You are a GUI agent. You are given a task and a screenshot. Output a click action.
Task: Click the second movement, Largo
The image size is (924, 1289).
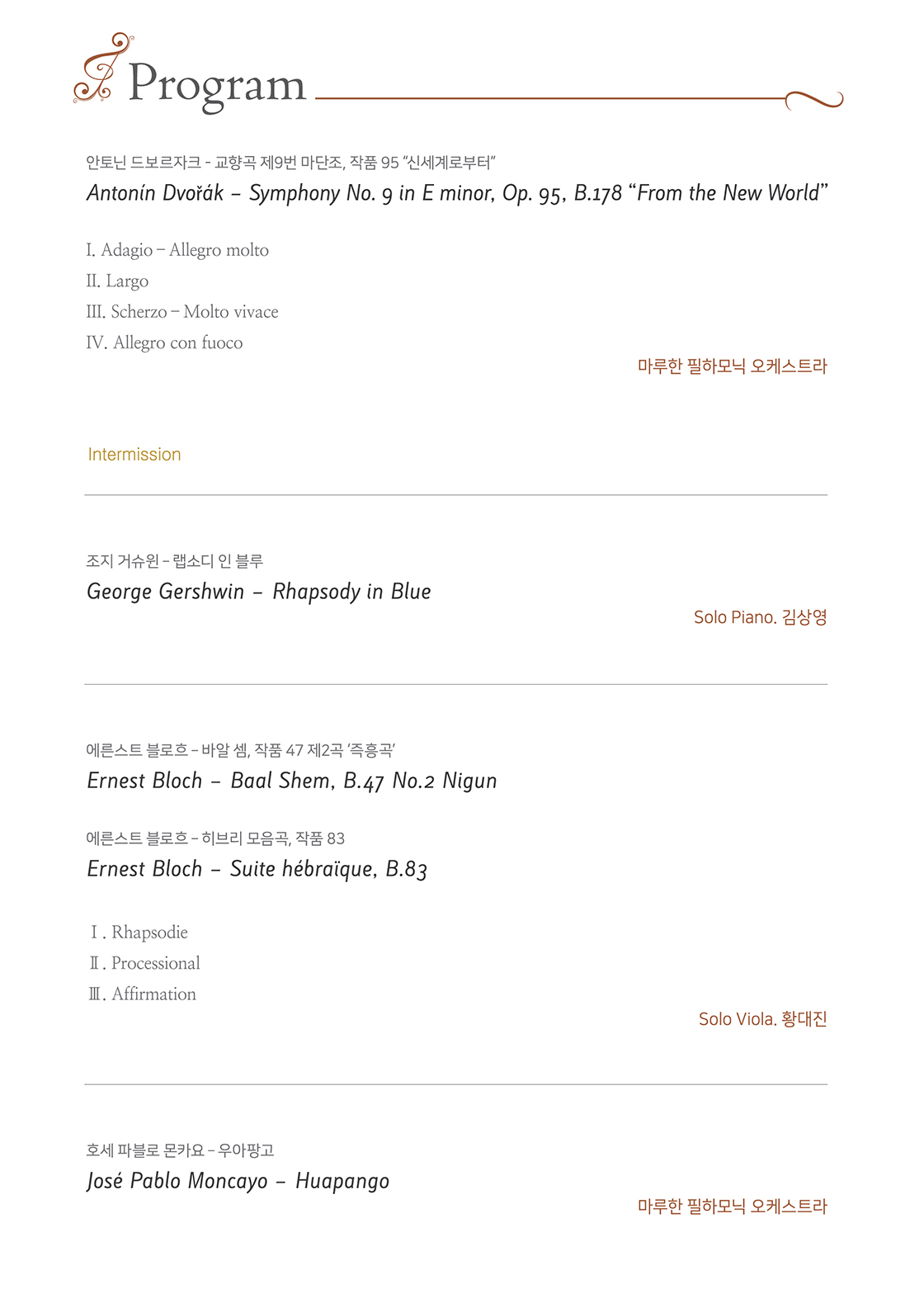(117, 281)
